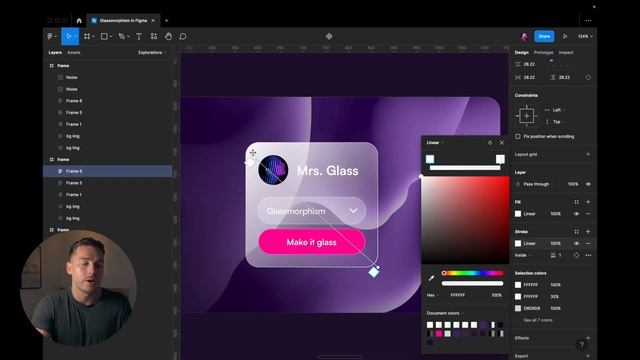The width and height of the screenshot is (640, 360).
Task: Click the Mrs. Glass avatar image
Action: pos(273,170)
